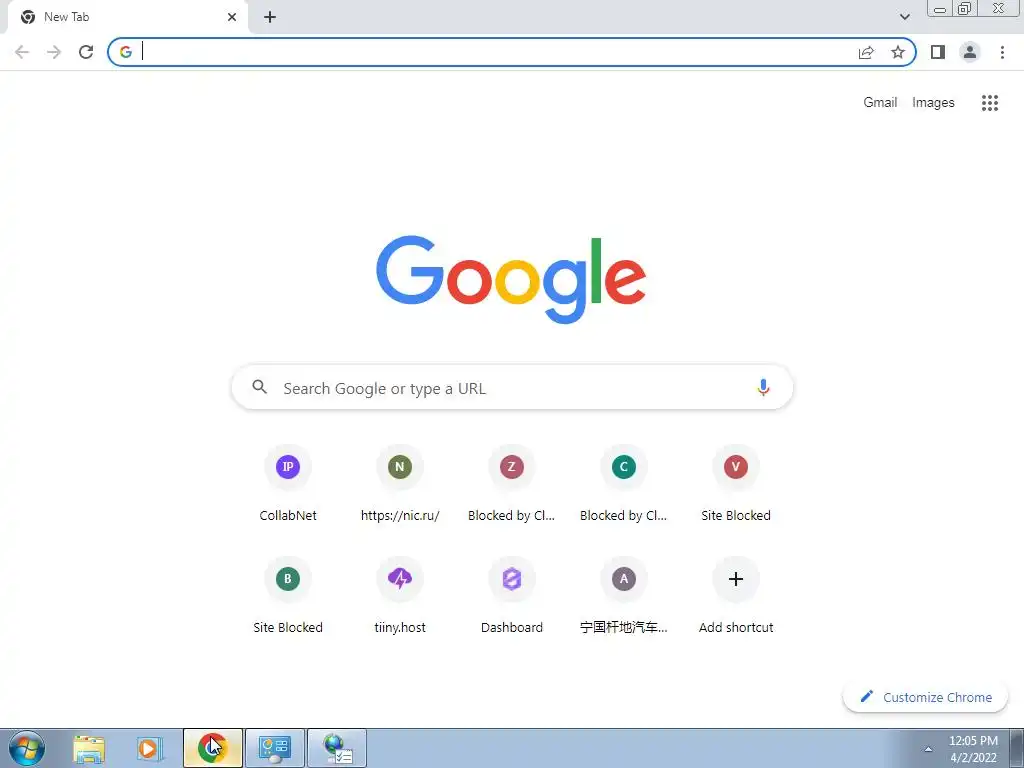
Task: Open the Z 'Blocked by Cl...' shortcut
Action: [511, 484]
